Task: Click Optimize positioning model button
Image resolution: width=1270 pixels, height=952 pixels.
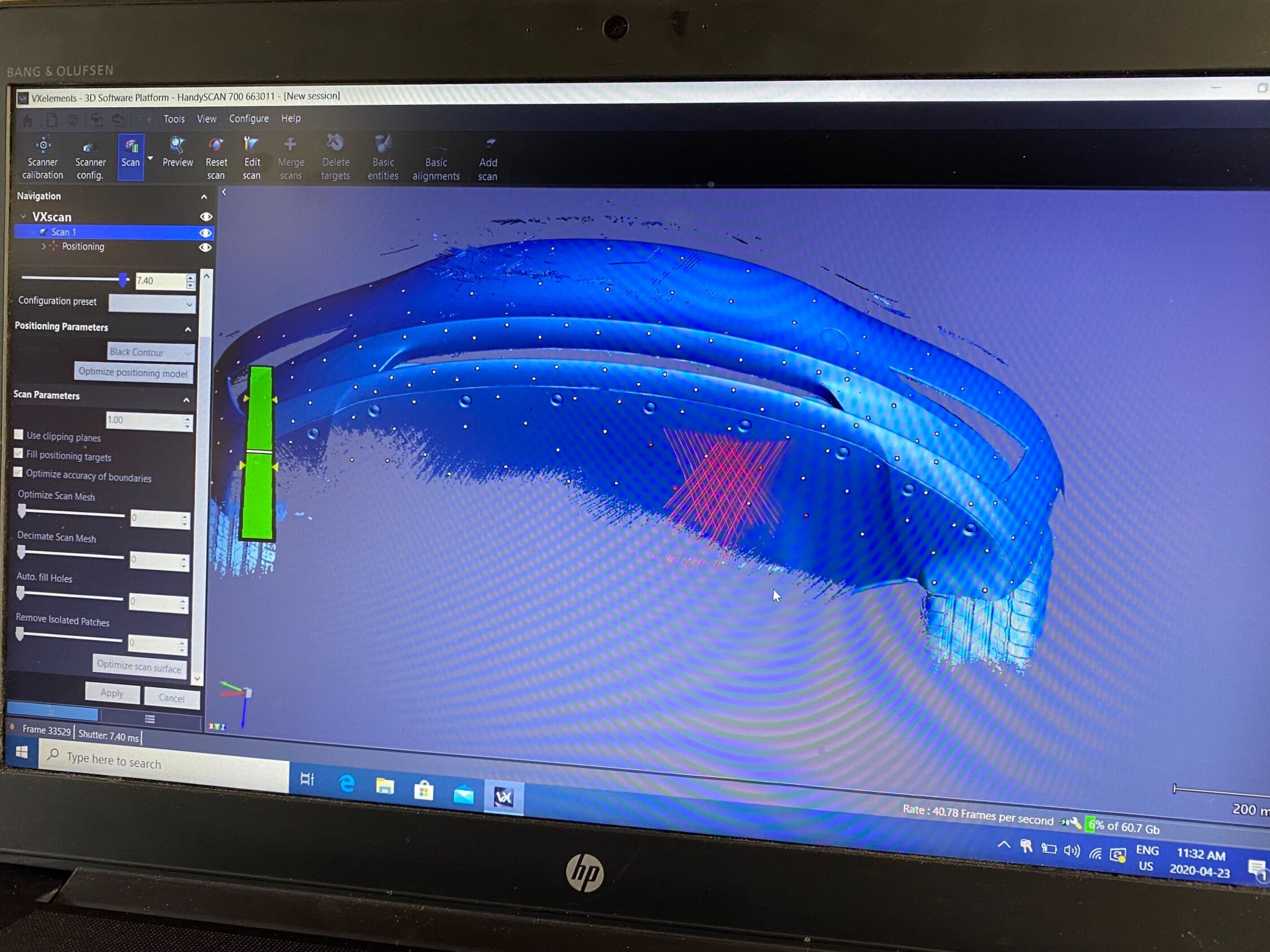Action: point(133,372)
